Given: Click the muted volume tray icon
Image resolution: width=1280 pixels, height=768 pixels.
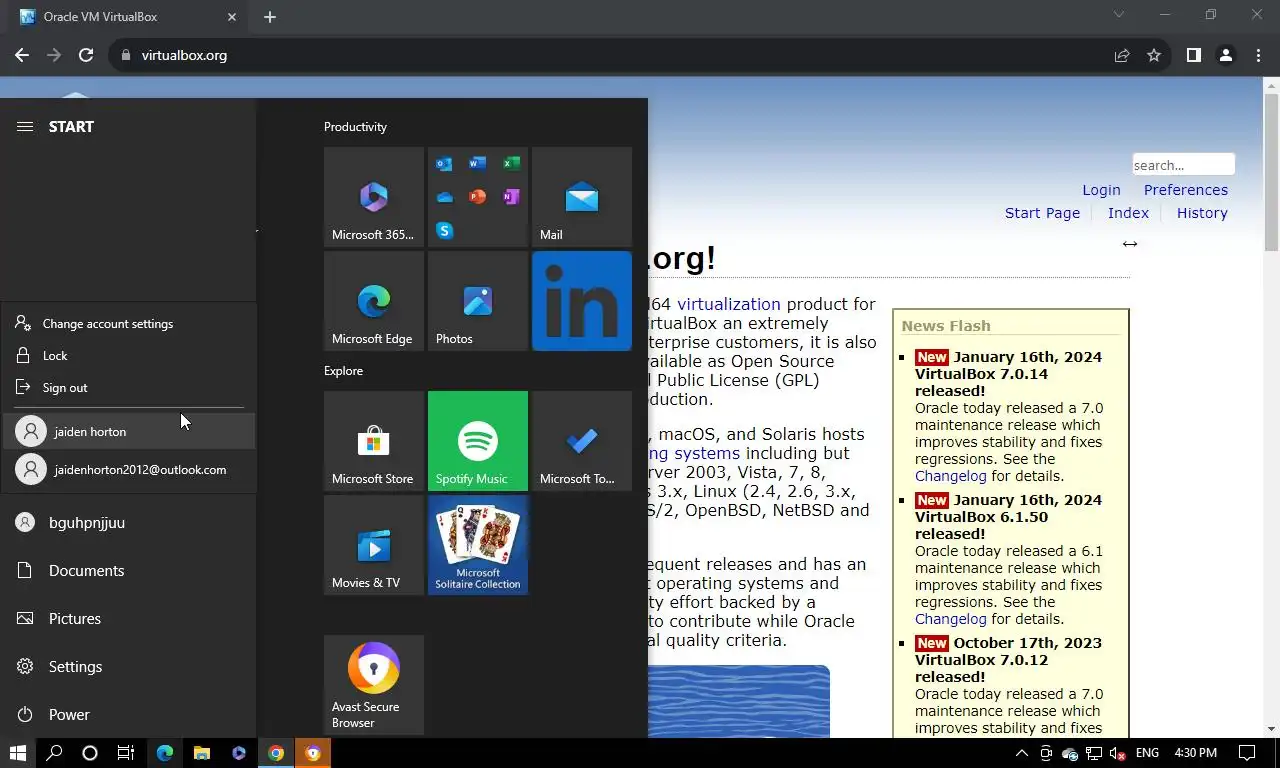Looking at the screenshot, I should coord(1118,753).
